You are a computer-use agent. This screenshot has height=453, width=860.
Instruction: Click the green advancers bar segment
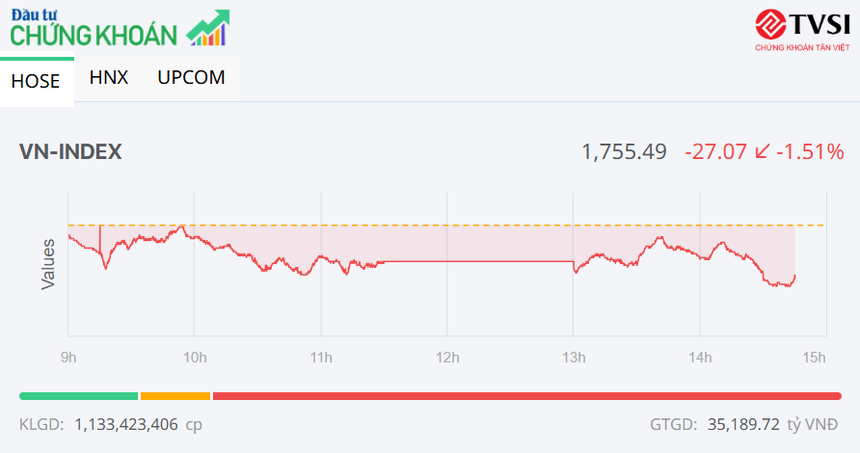tap(78, 396)
